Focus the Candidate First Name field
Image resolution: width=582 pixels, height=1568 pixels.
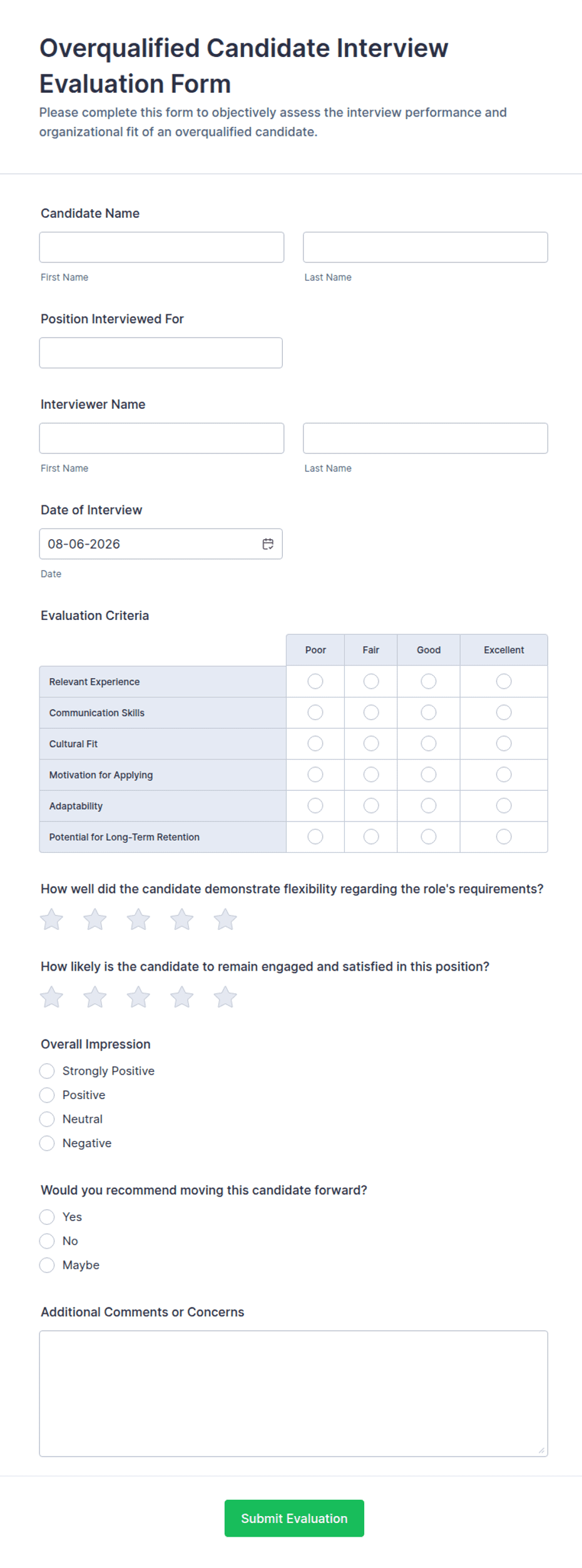tap(161, 247)
